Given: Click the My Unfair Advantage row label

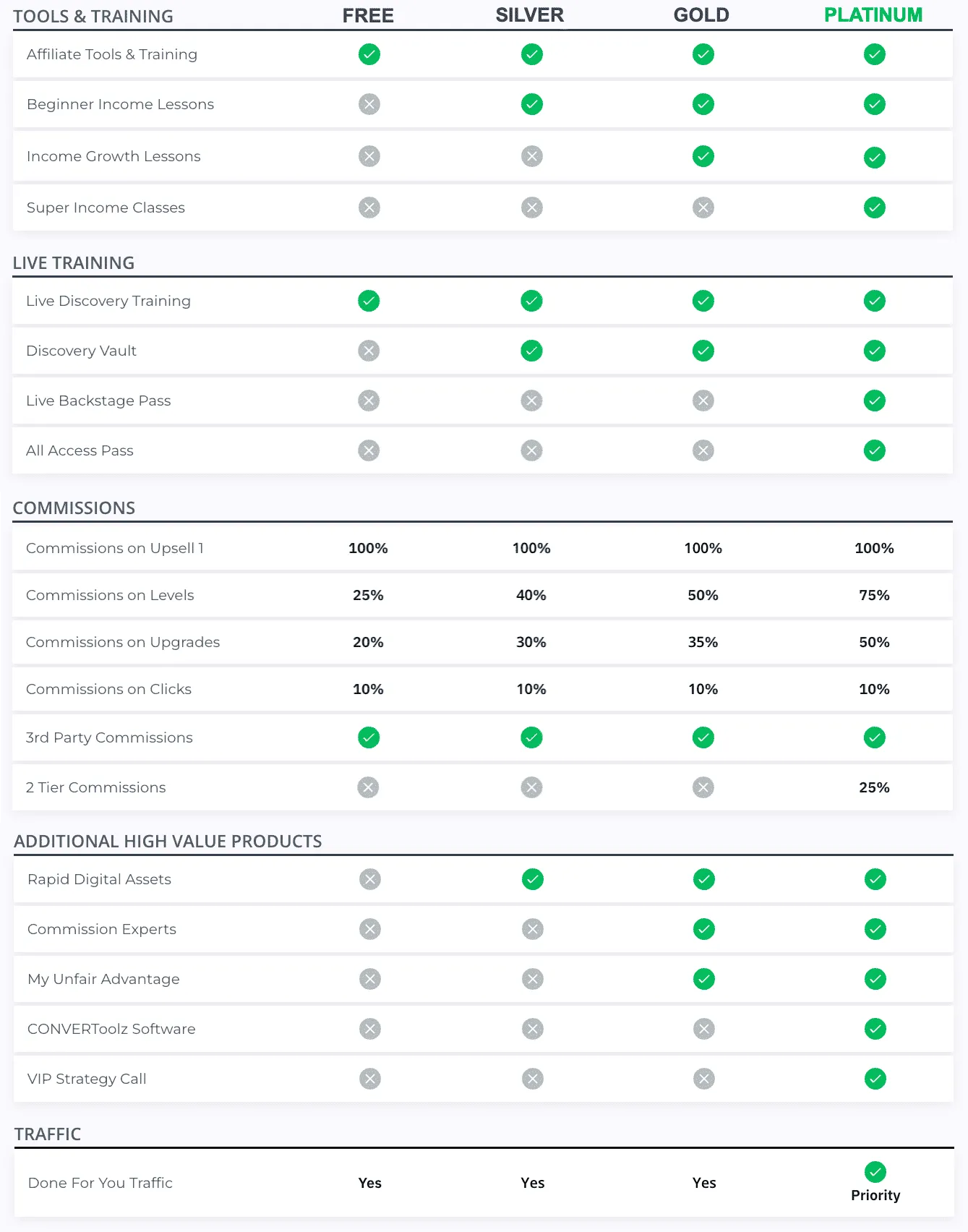Looking at the screenshot, I should pos(103,979).
